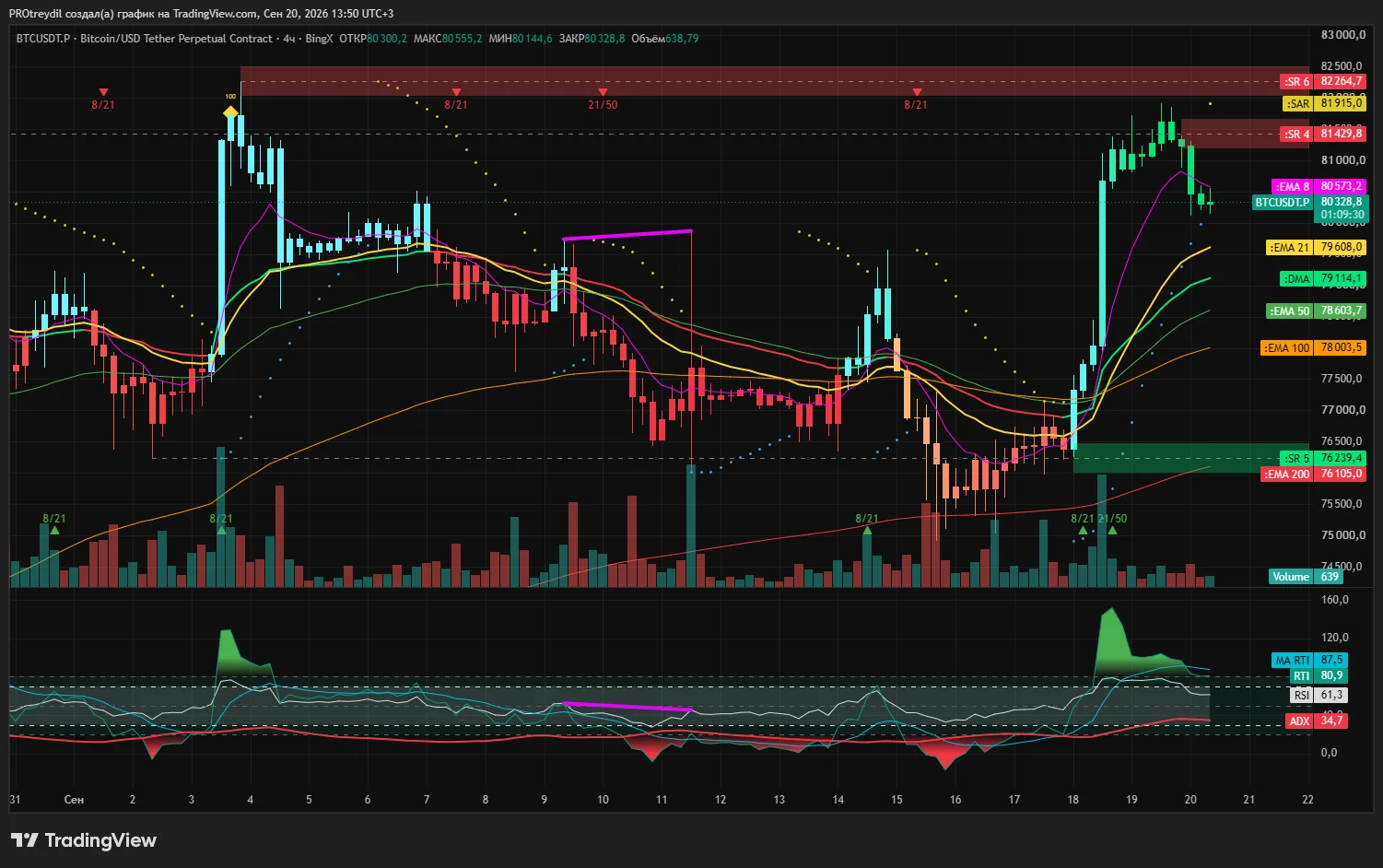Click the 75000,0 price axis label
Screen dimensions: 1383x868
[x=1342, y=535]
